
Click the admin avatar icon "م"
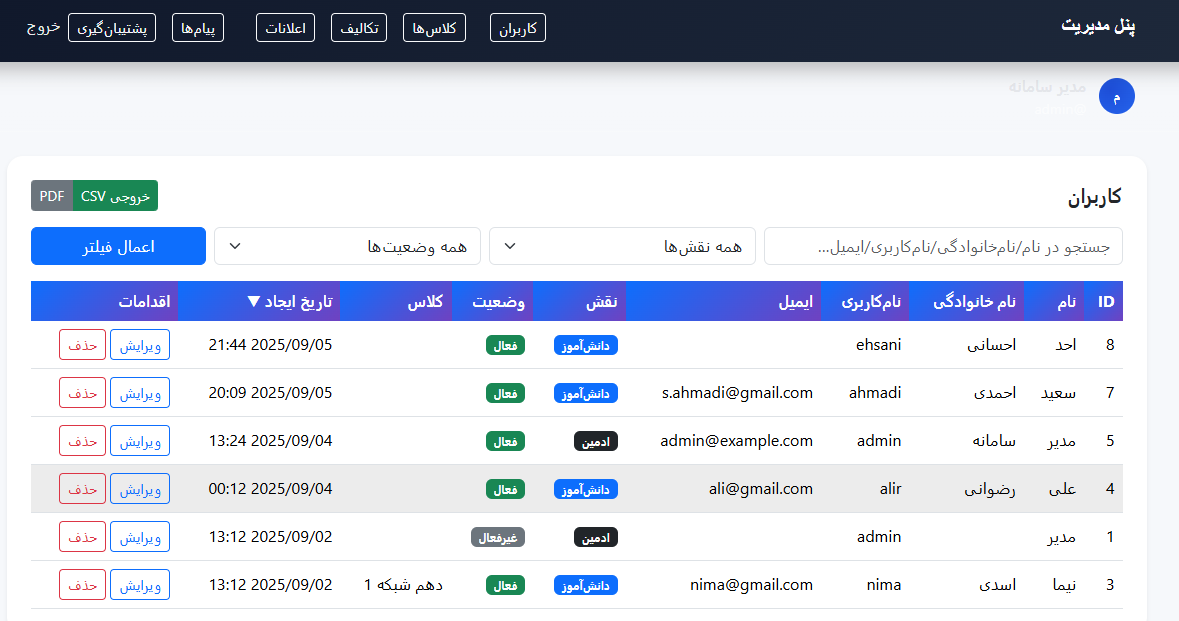point(1116,96)
